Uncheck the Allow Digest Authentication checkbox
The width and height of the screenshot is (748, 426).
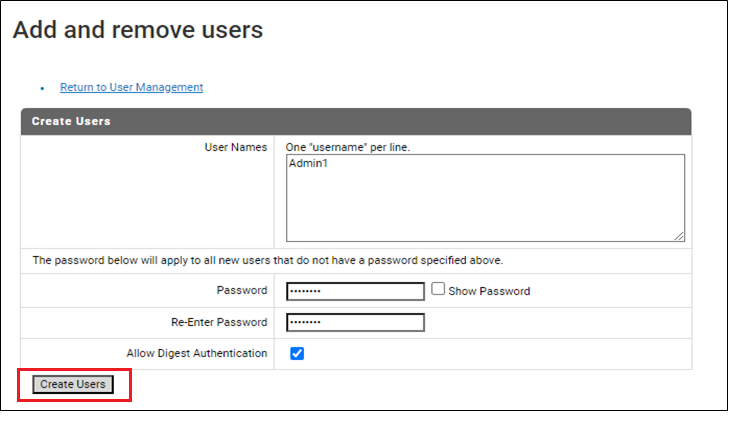click(x=297, y=353)
